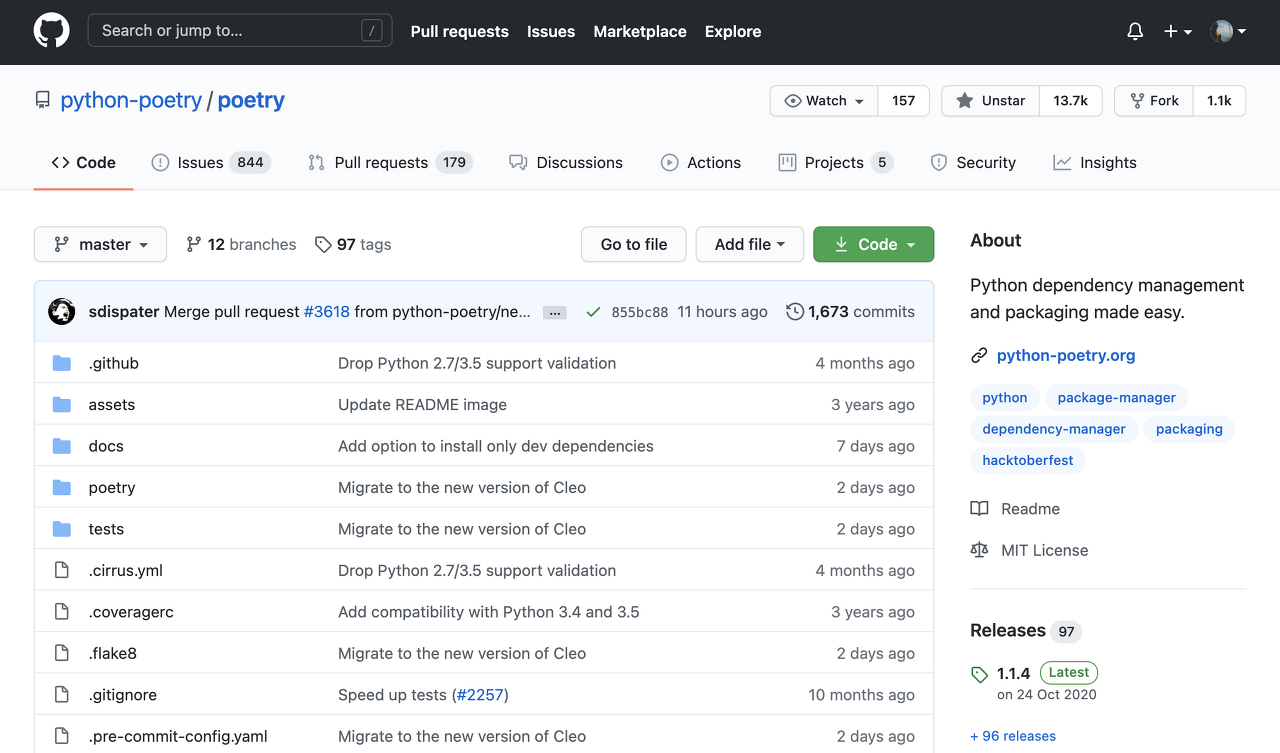This screenshot has height=753, width=1280.
Task: Open the poetry repository name link
Action: (251, 100)
